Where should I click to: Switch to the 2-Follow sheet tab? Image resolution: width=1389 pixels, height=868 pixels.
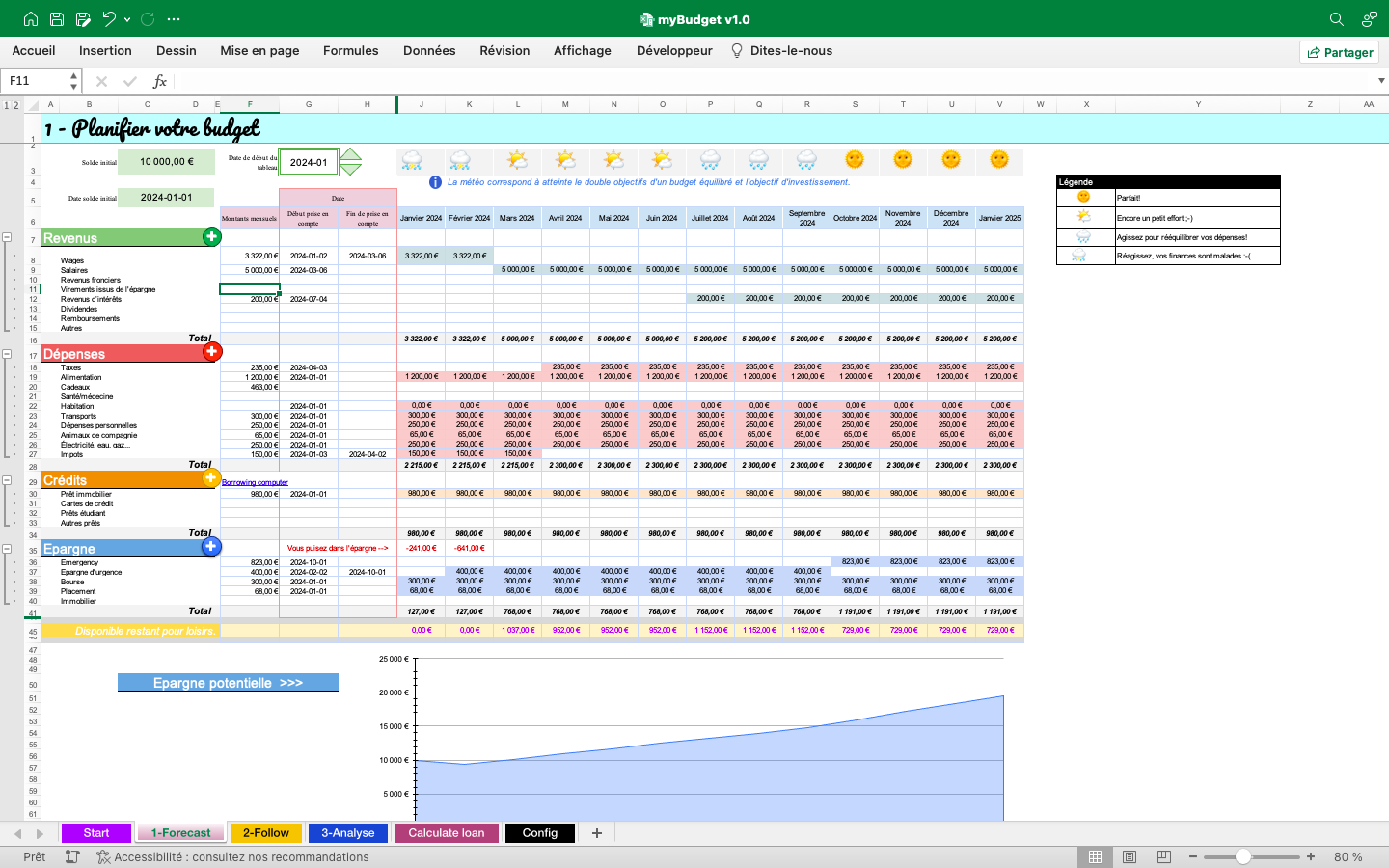point(265,833)
